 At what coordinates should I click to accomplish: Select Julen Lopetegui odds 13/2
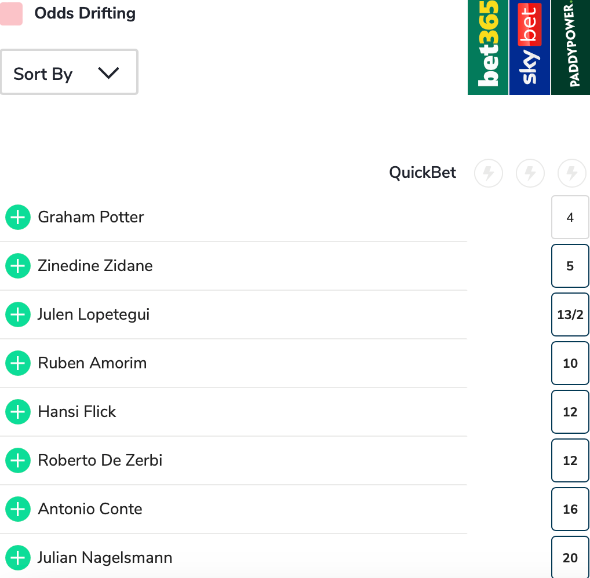click(x=570, y=315)
